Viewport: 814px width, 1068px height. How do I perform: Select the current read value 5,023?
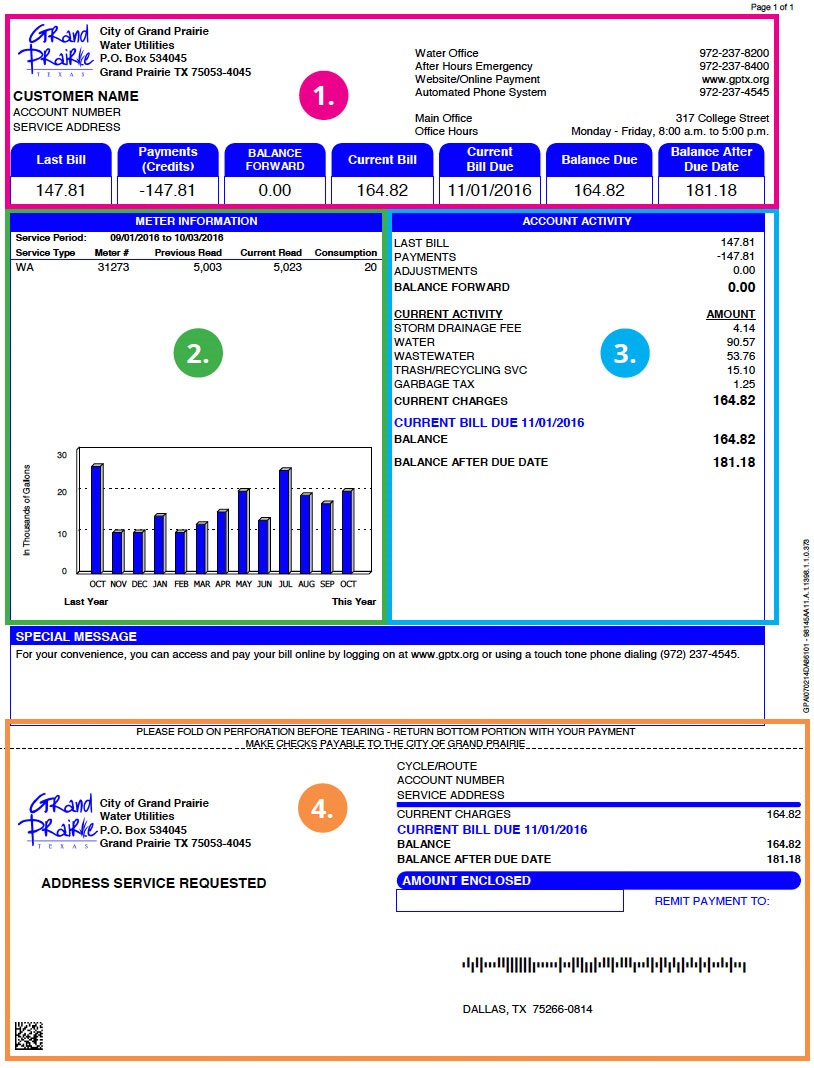[287, 267]
